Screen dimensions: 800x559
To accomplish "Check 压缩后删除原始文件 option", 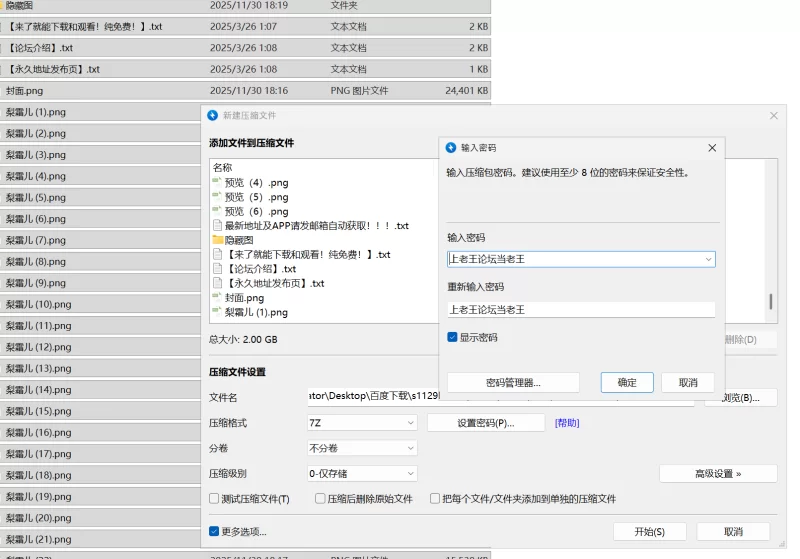I will coord(320,498).
